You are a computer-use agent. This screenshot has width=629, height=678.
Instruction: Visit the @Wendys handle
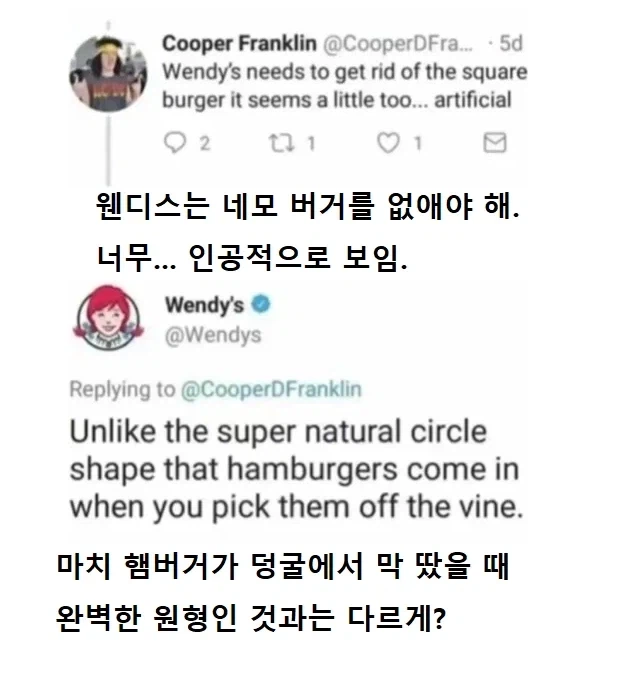(x=211, y=335)
